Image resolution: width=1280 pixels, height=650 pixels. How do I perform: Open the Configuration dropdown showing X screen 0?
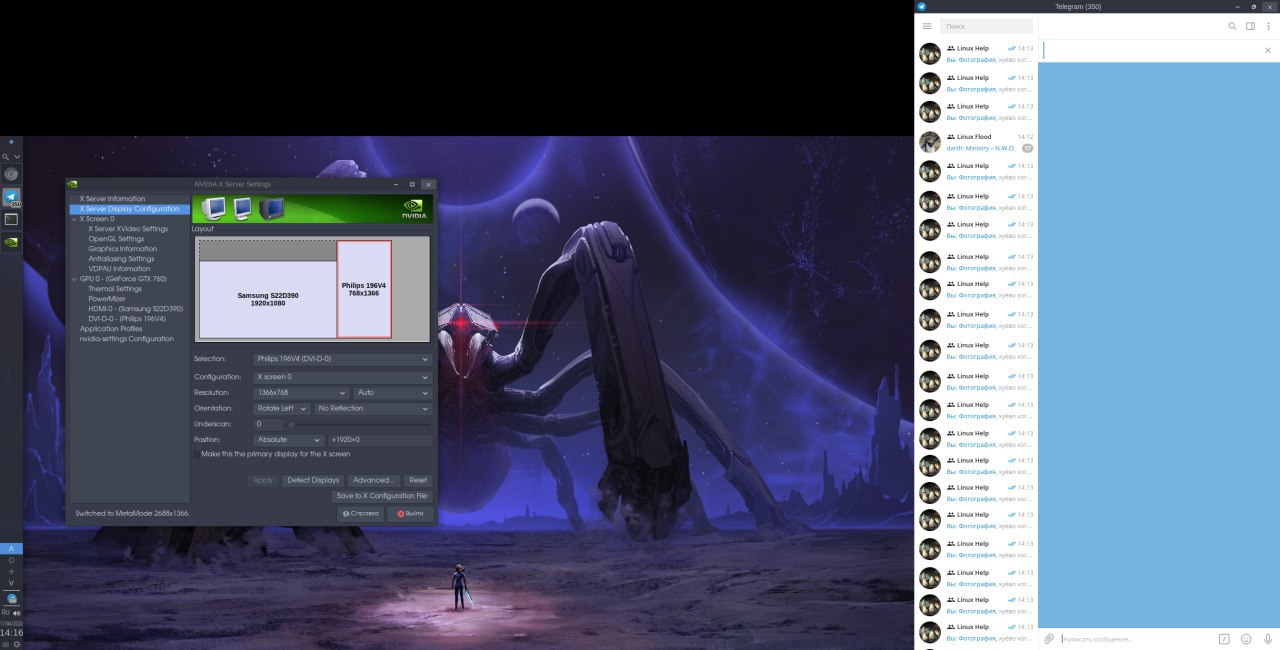point(342,377)
